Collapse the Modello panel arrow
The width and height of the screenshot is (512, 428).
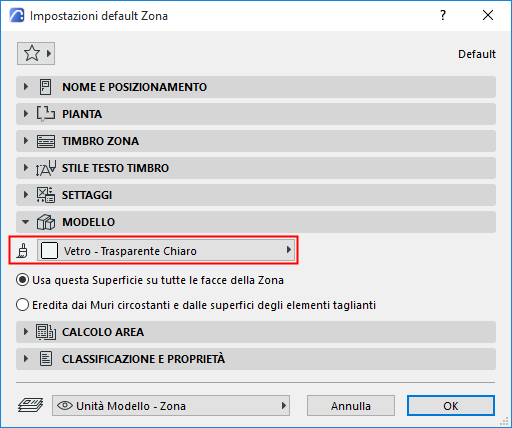click(x=26, y=222)
